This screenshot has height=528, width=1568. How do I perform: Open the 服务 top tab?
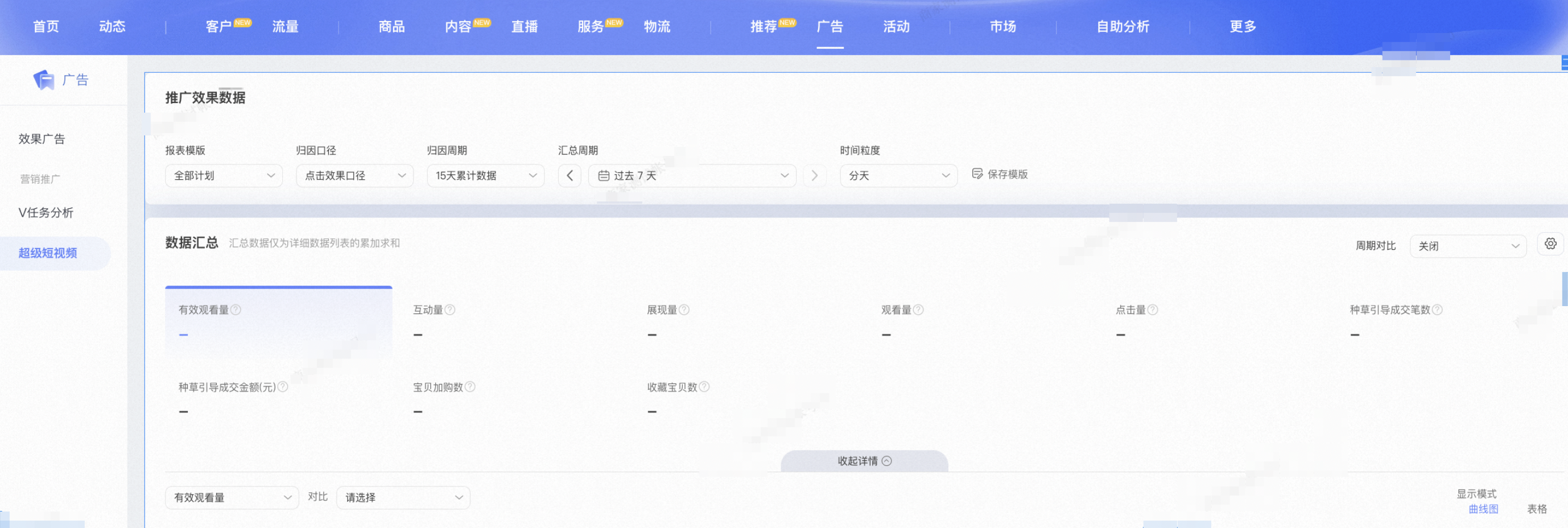(x=591, y=26)
